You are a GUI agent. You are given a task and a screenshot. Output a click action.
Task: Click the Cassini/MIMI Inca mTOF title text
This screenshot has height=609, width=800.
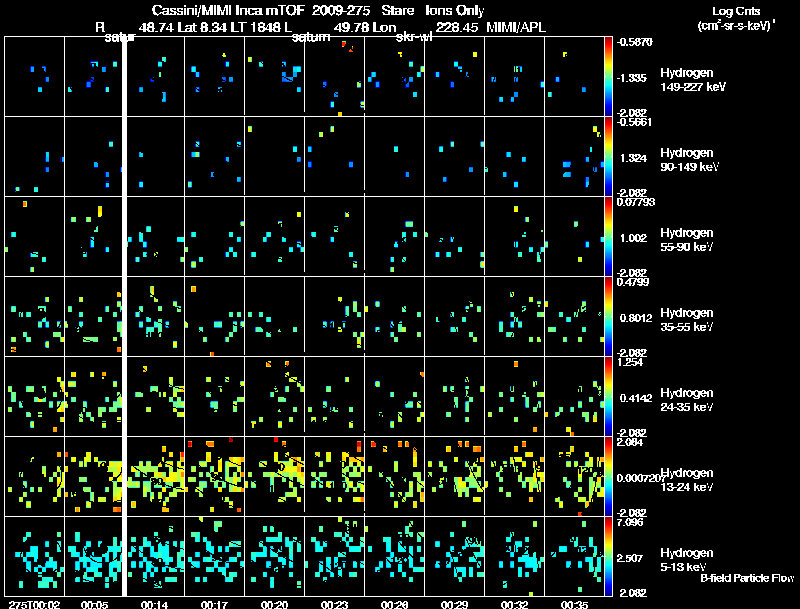(228, 10)
